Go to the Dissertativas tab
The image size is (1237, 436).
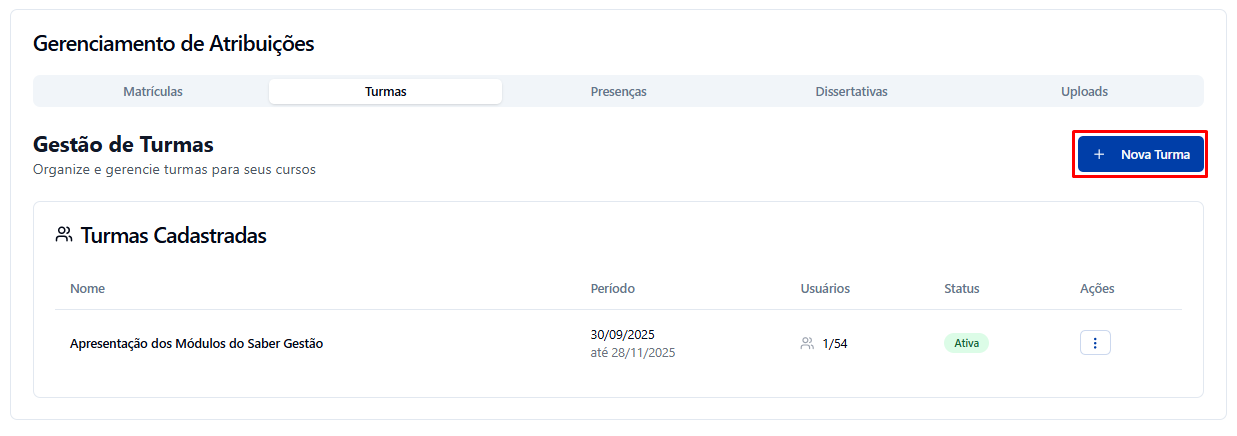[x=851, y=91]
